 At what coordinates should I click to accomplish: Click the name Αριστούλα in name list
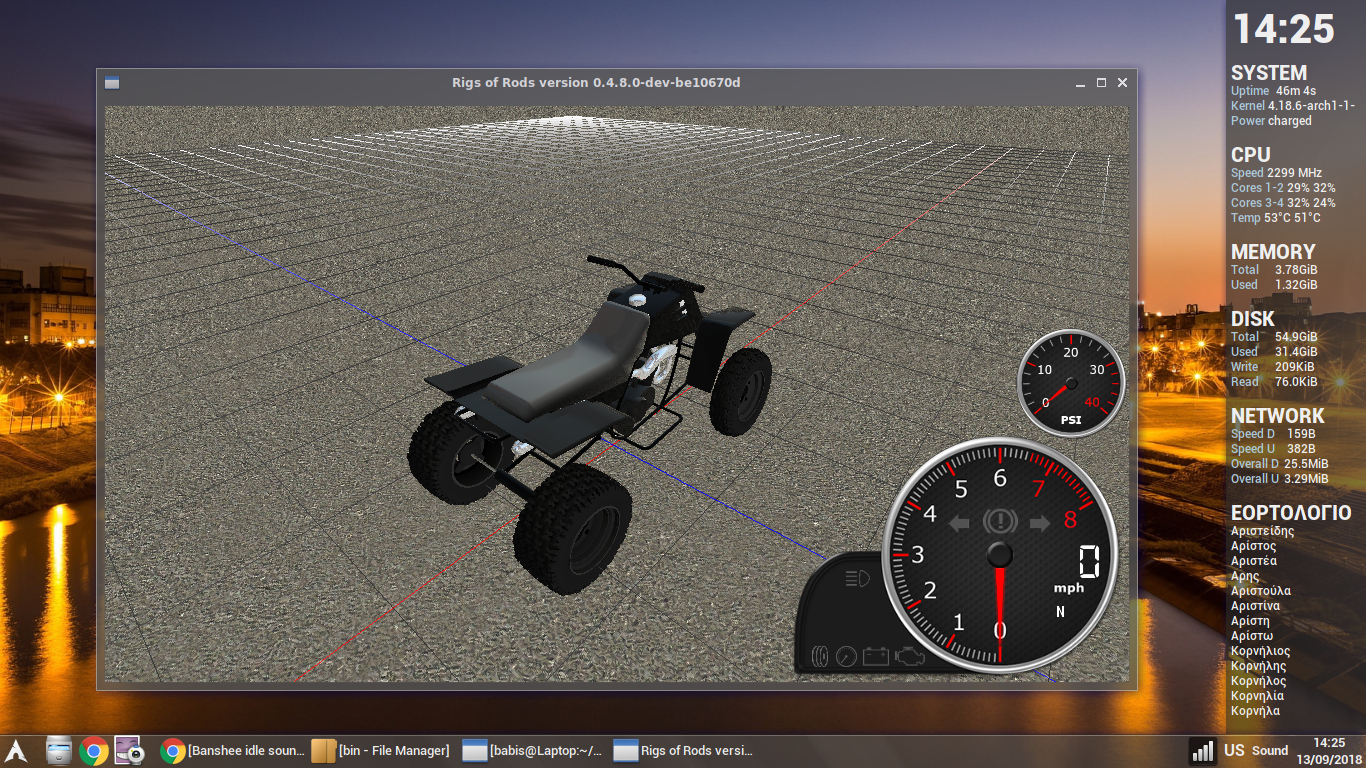tap(1261, 591)
